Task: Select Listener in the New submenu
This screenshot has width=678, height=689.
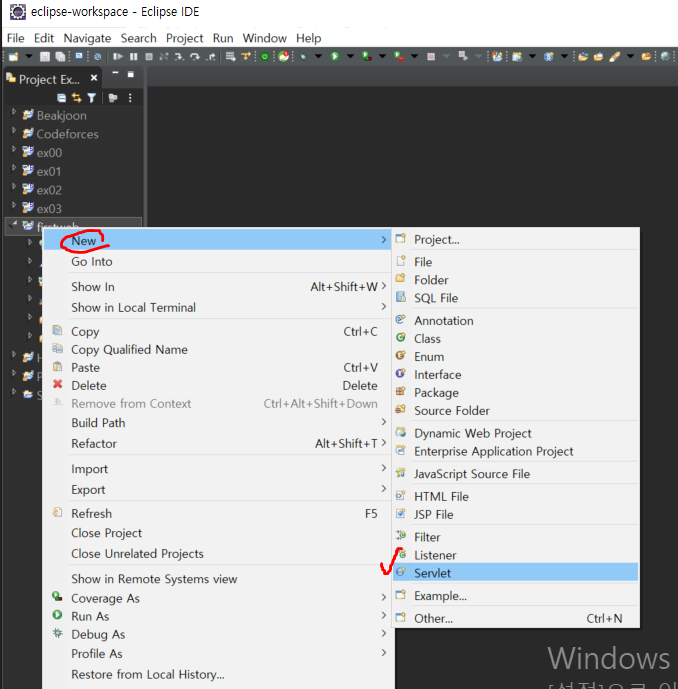Action: 515,555
